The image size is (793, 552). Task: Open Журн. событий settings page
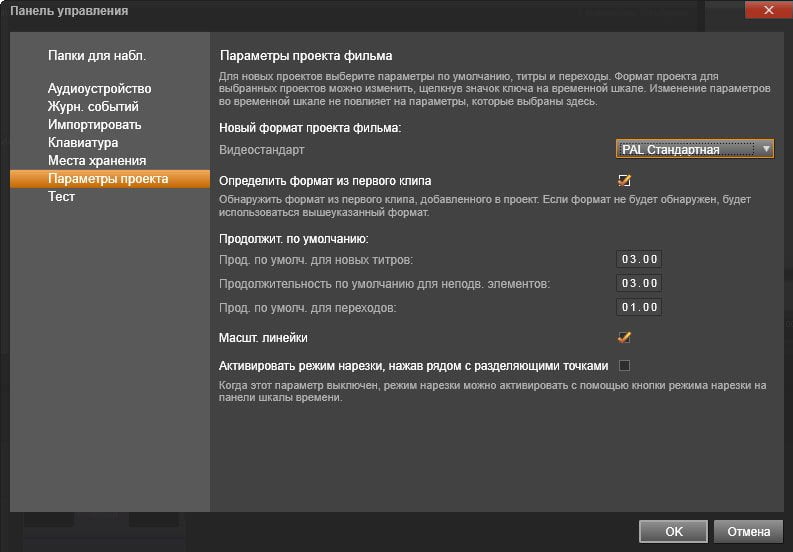[x=93, y=107]
